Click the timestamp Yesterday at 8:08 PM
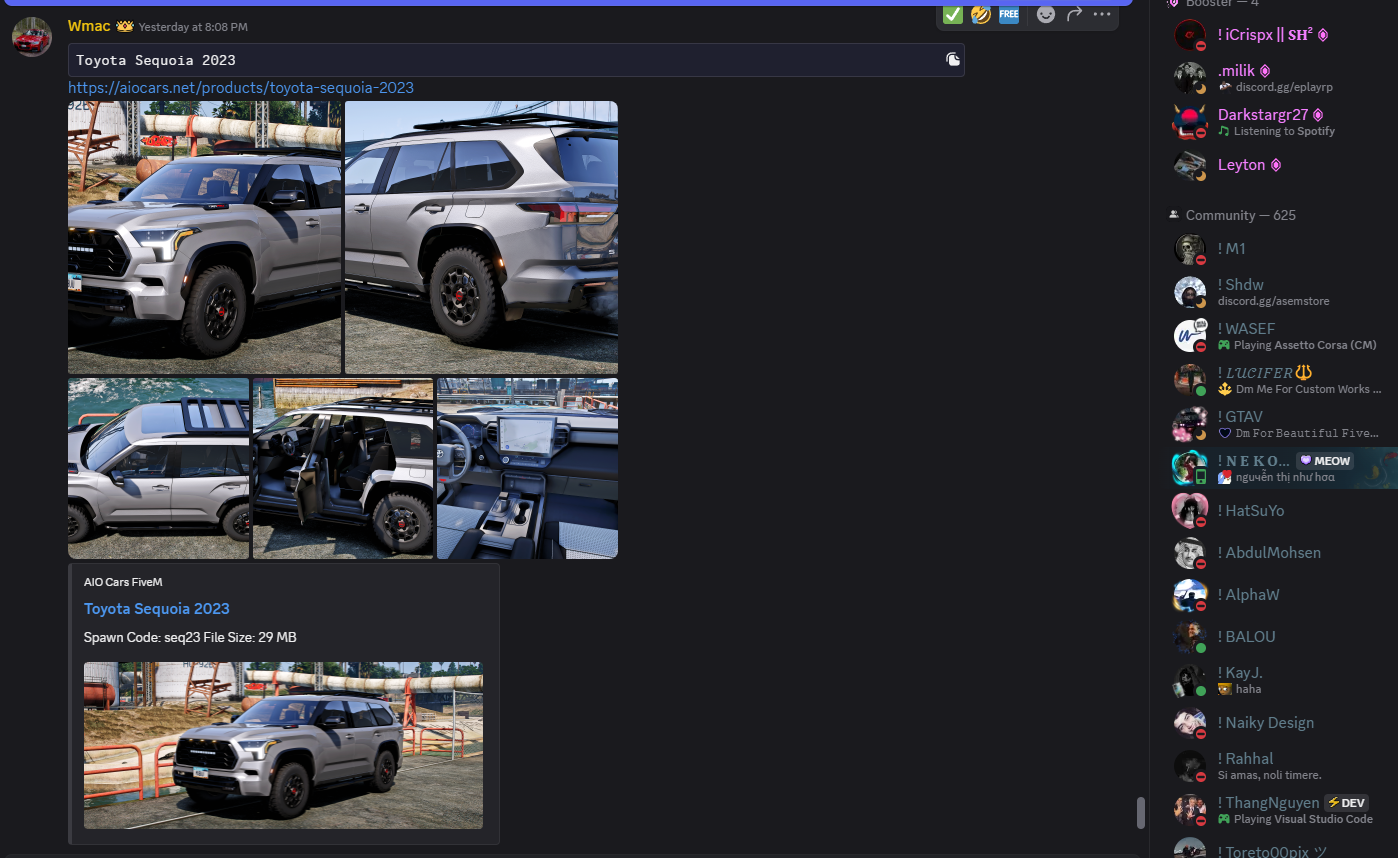This screenshot has height=858, width=1398. [193, 27]
